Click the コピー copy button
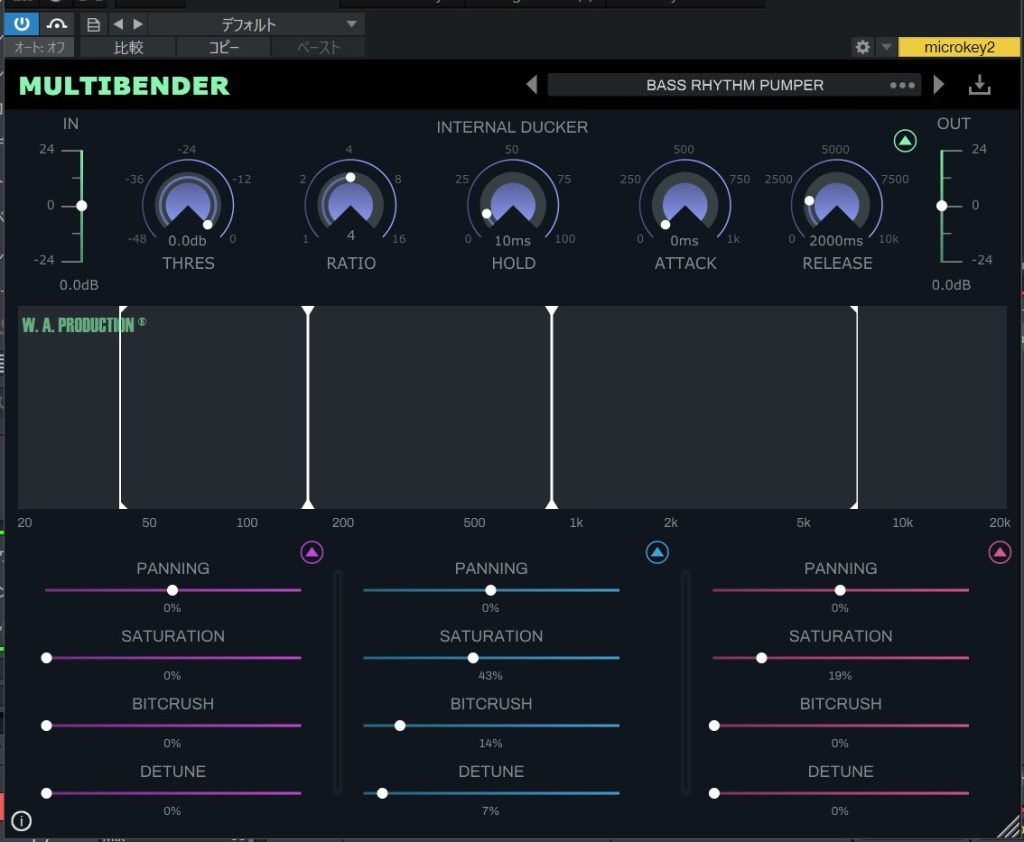 click(223, 47)
